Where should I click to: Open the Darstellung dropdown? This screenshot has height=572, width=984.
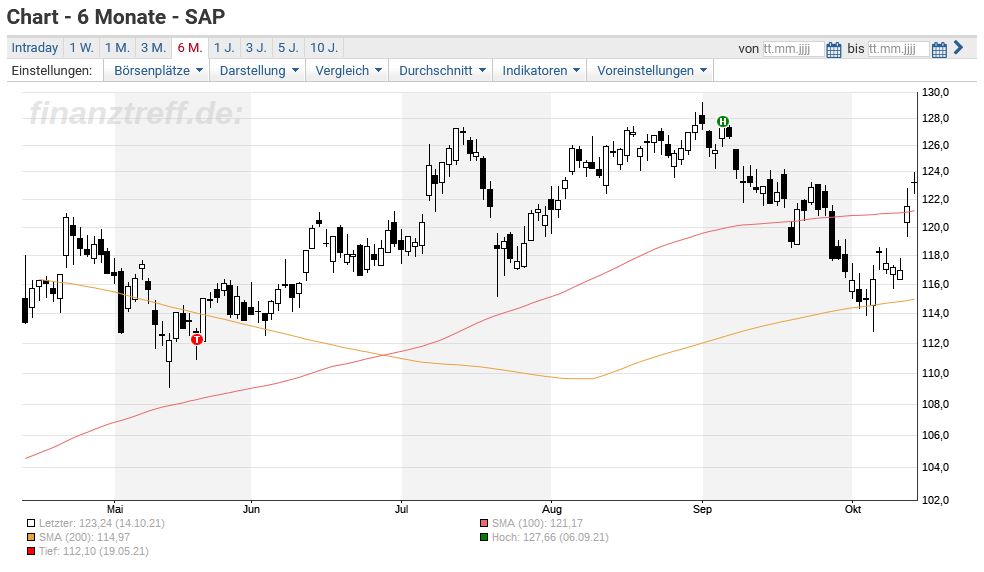(259, 70)
